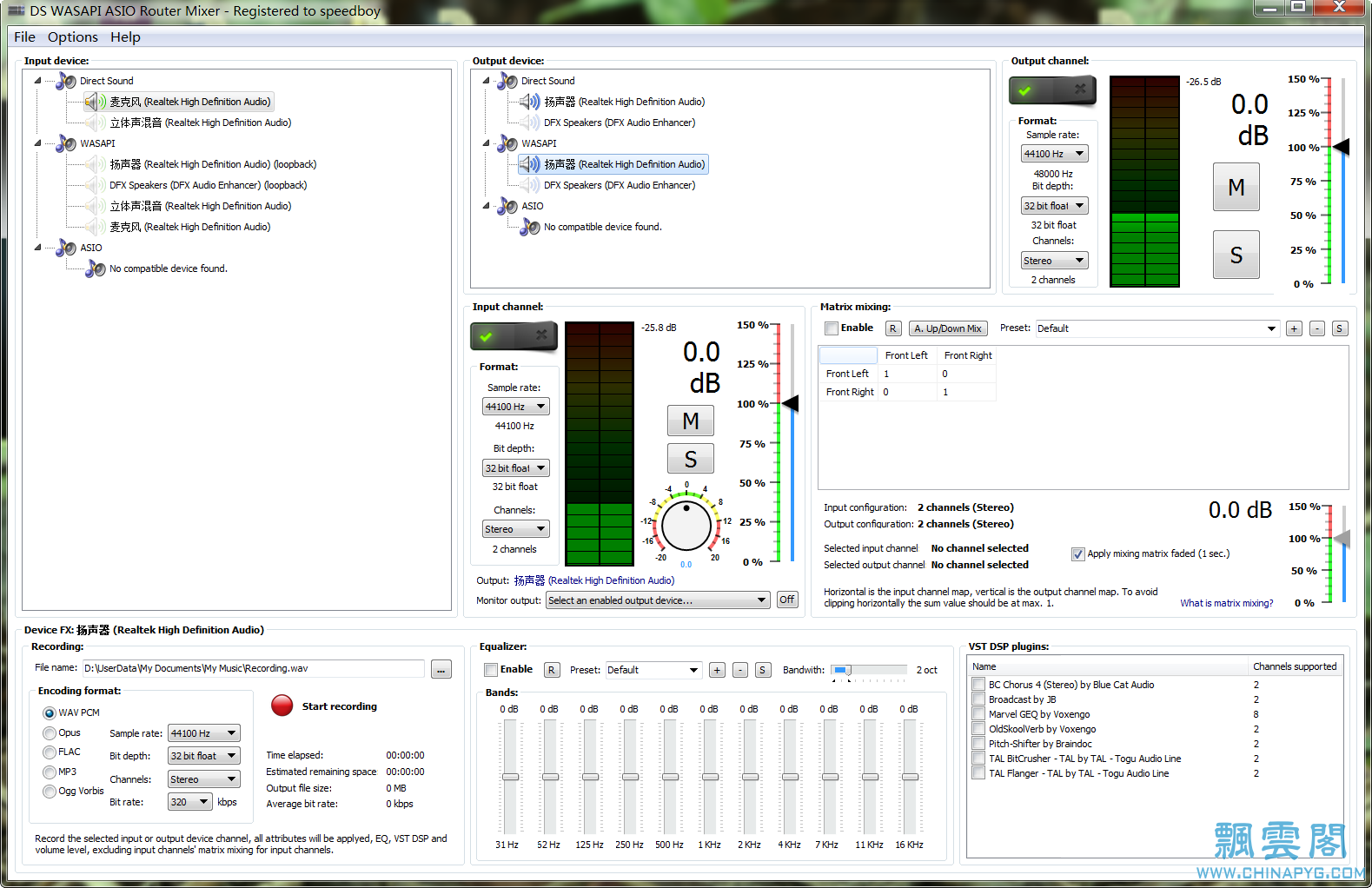Click speaker icon of Direct Sound DFX Speakers output
1372x888 pixels.
[x=530, y=123]
